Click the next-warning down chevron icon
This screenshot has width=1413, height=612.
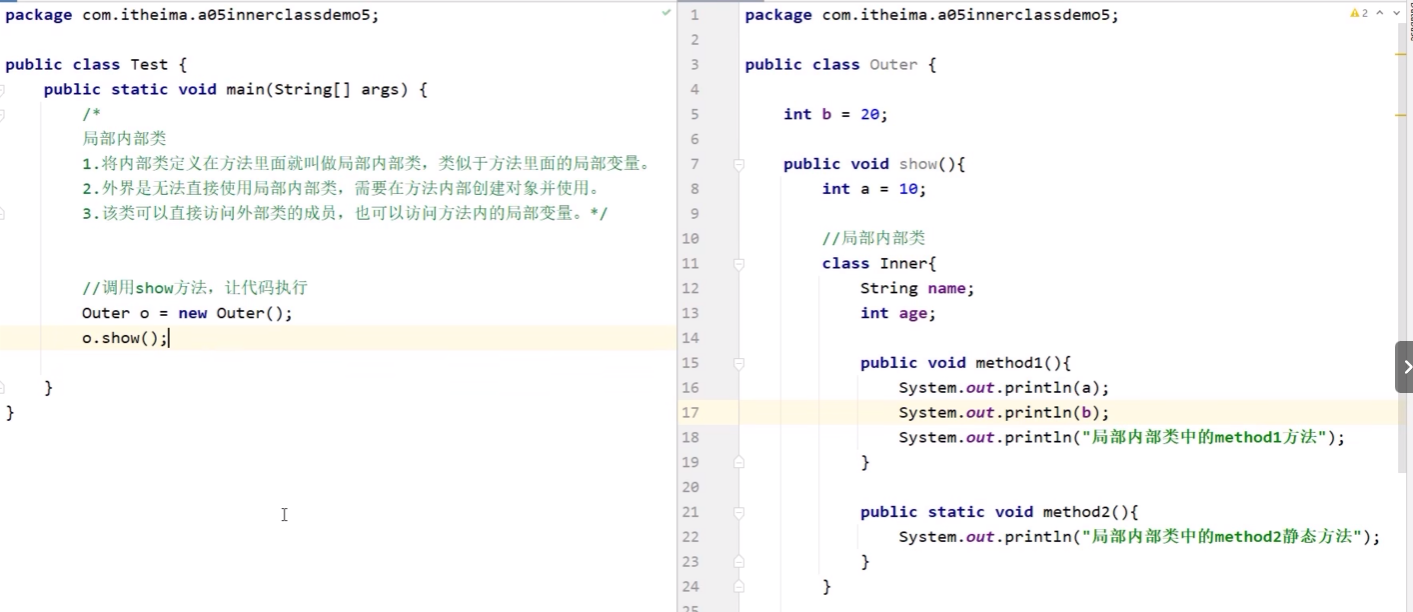[x=1396, y=13]
